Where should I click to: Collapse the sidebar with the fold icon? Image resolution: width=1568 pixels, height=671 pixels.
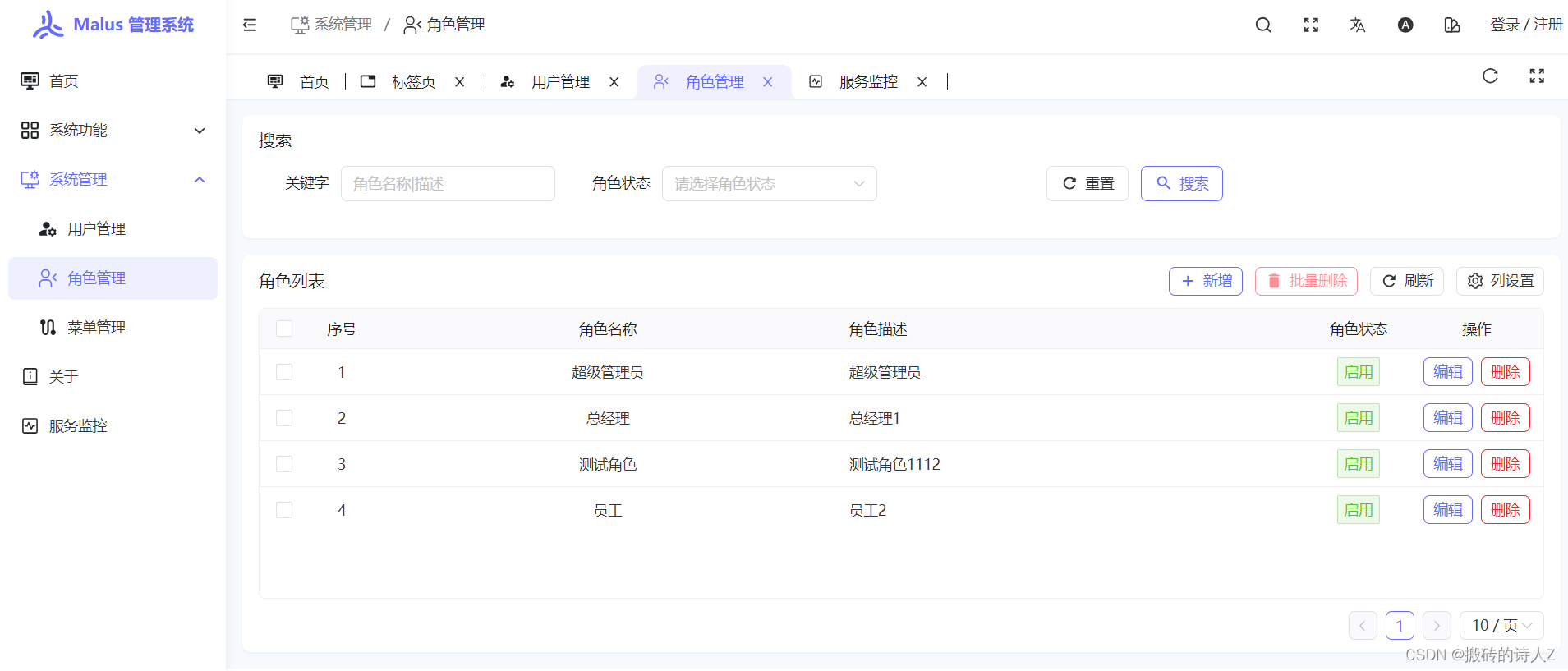coord(250,25)
